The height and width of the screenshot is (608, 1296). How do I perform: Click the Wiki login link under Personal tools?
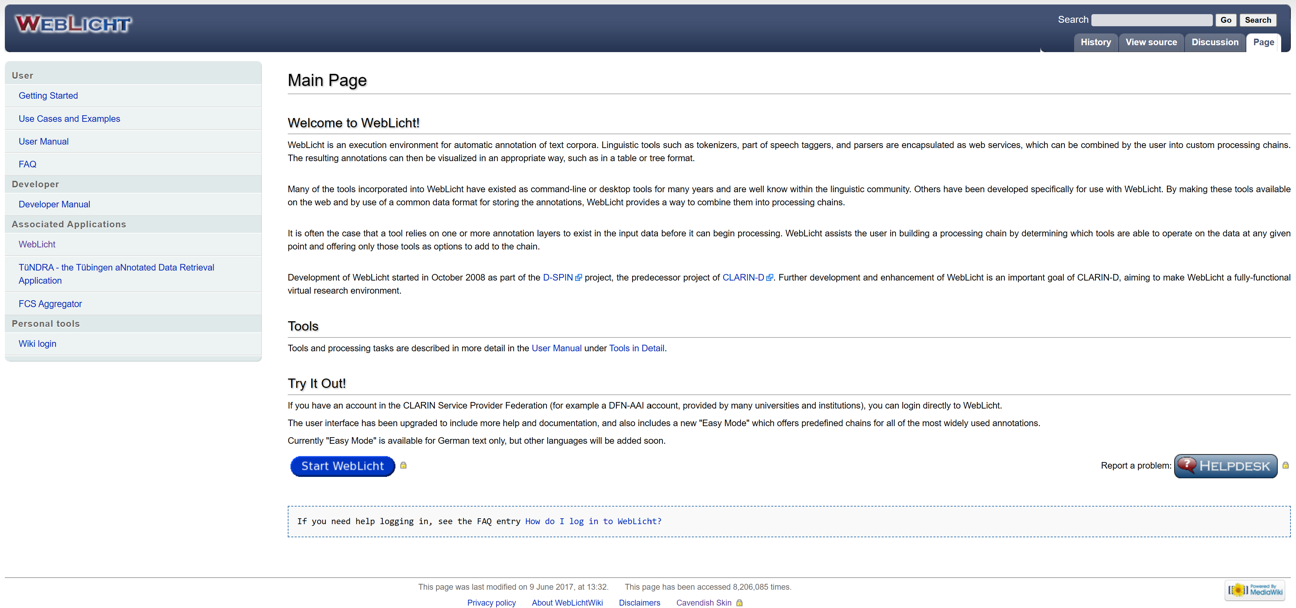[37, 343]
